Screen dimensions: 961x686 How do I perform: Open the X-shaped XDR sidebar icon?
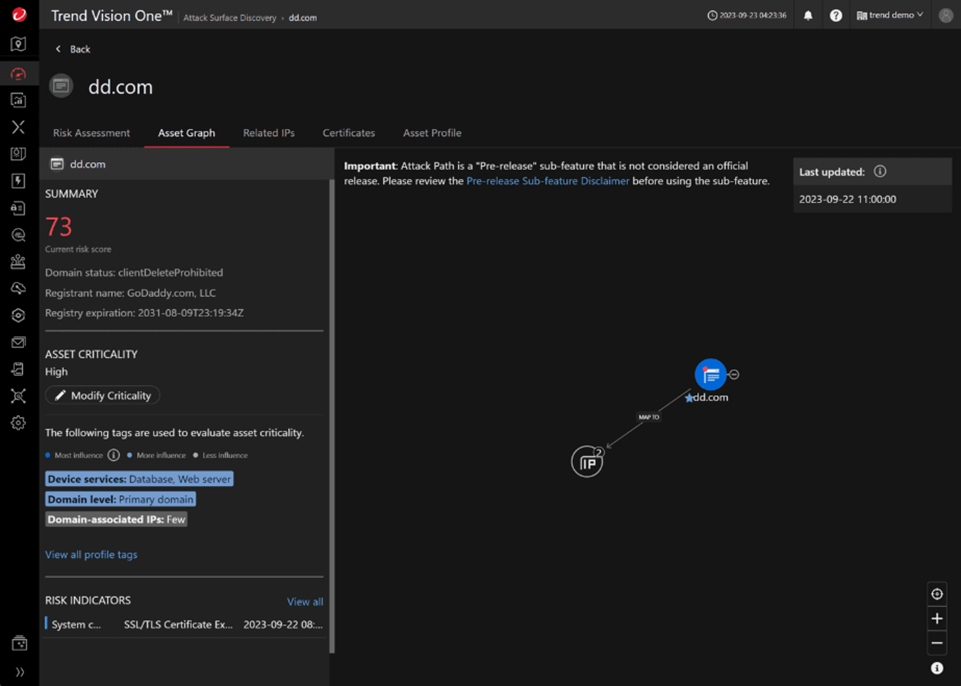pos(18,127)
